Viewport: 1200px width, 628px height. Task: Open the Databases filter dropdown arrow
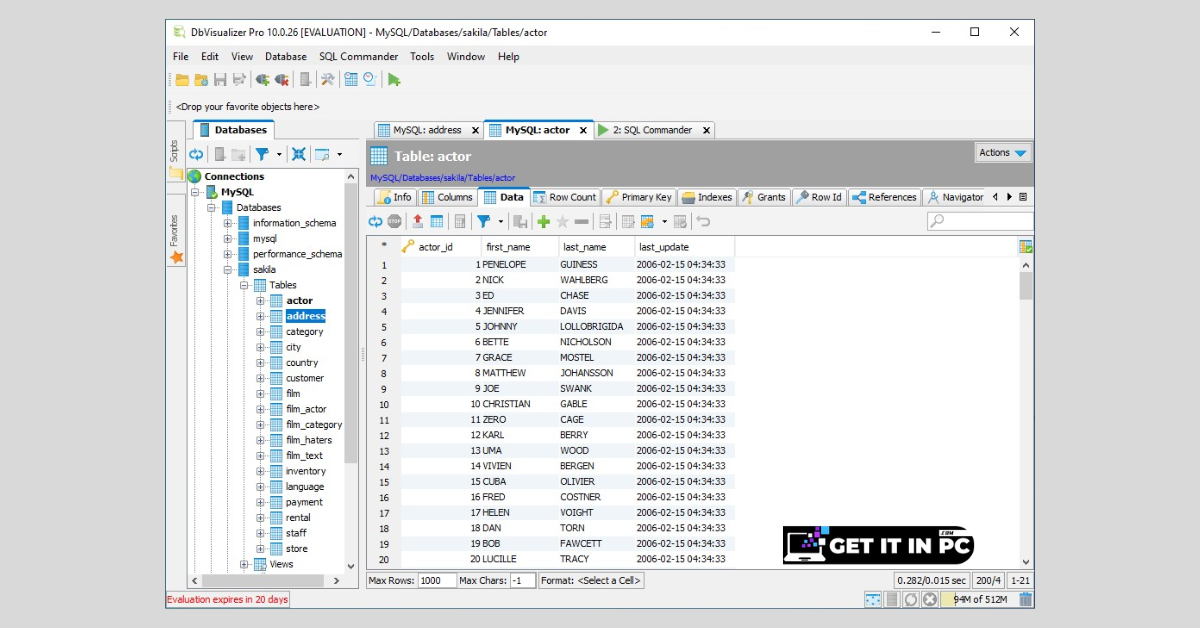click(x=279, y=155)
